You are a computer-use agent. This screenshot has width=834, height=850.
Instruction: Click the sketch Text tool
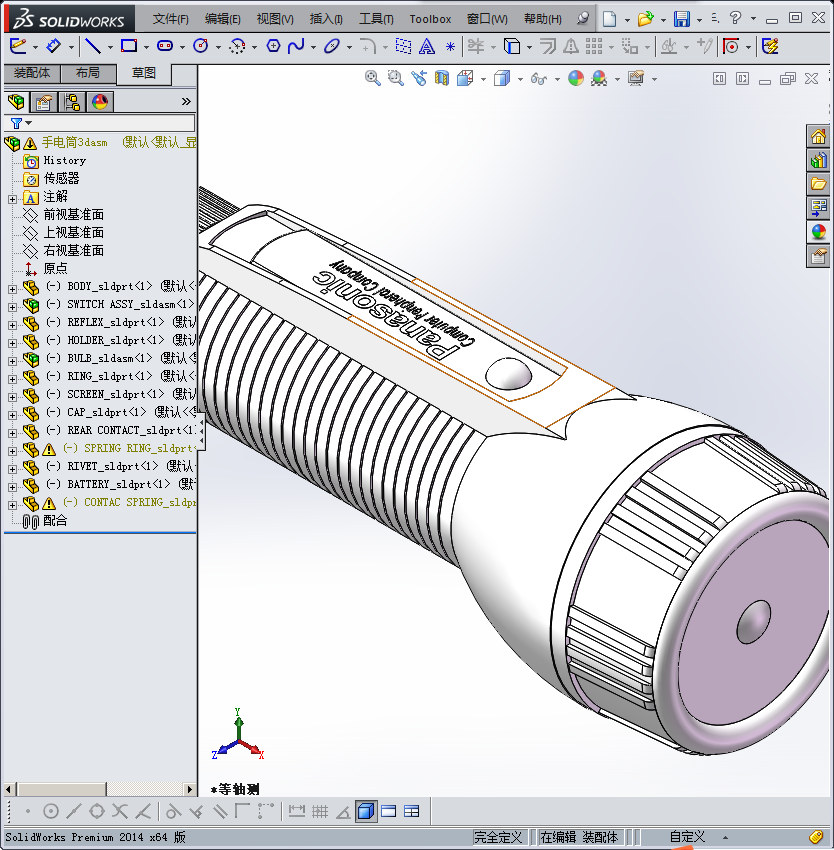point(427,47)
